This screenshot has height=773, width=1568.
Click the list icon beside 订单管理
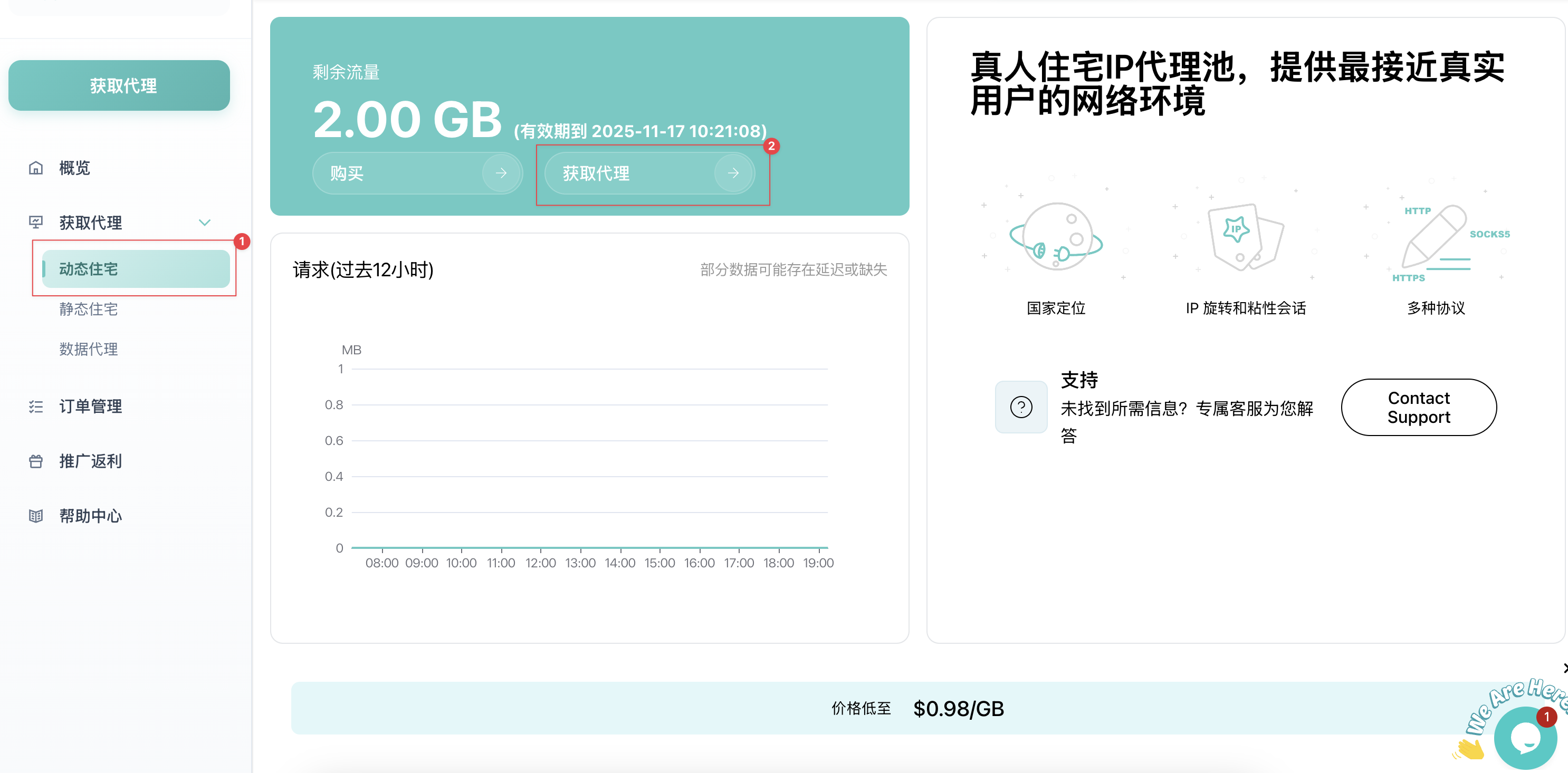point(36,406)
